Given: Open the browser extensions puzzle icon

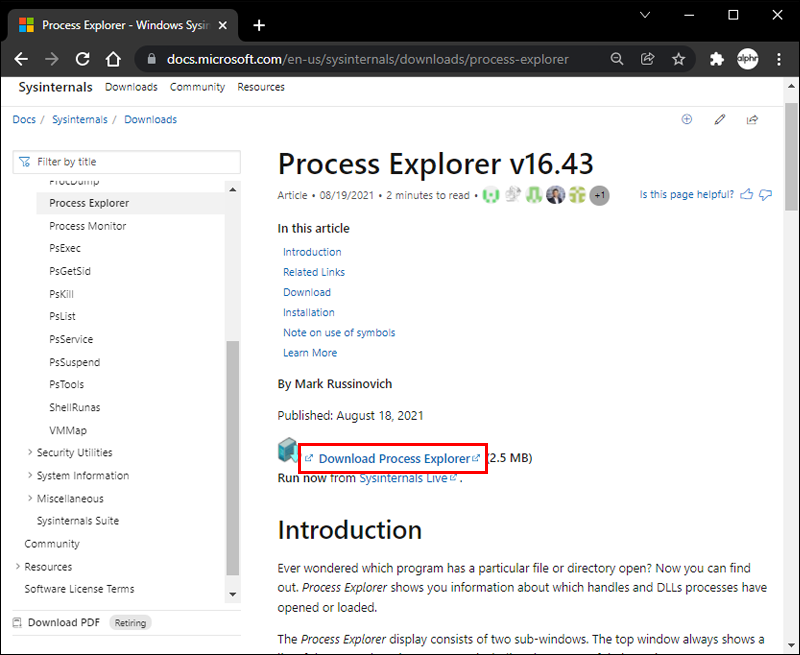Looking at the screenshot, I should (x=716, y=59).
